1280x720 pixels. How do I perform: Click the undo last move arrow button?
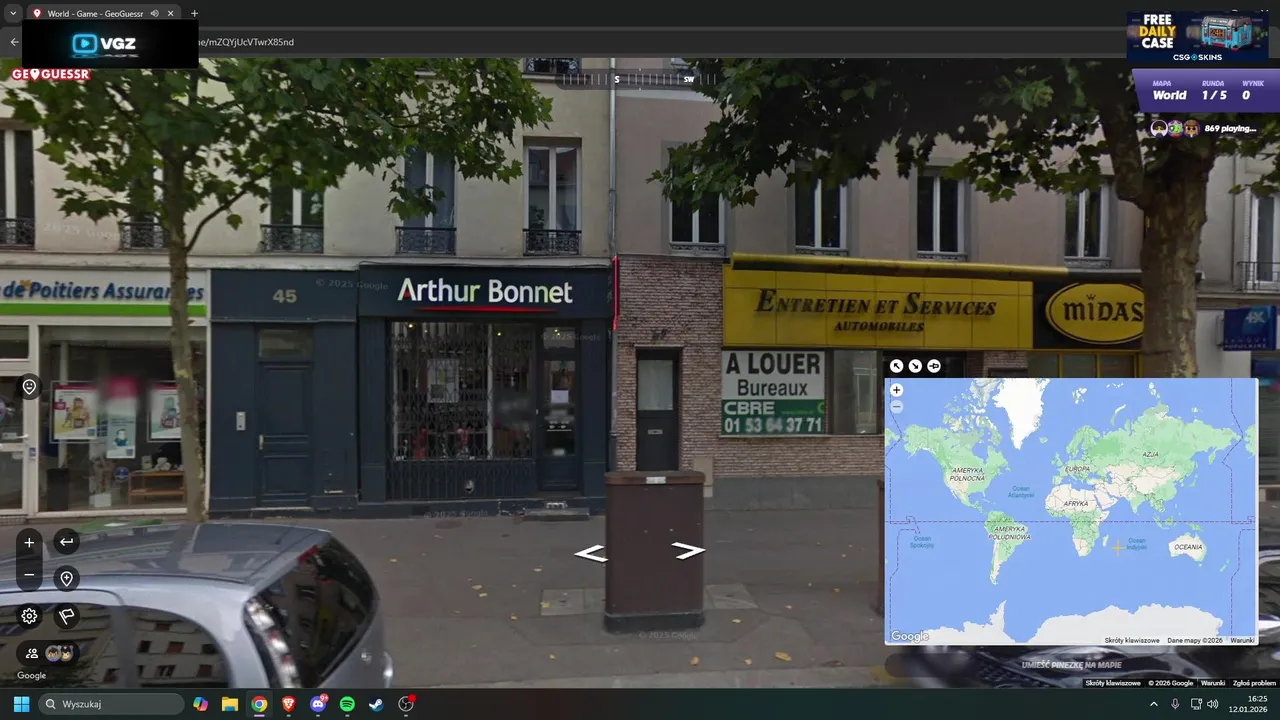[66, 542]
